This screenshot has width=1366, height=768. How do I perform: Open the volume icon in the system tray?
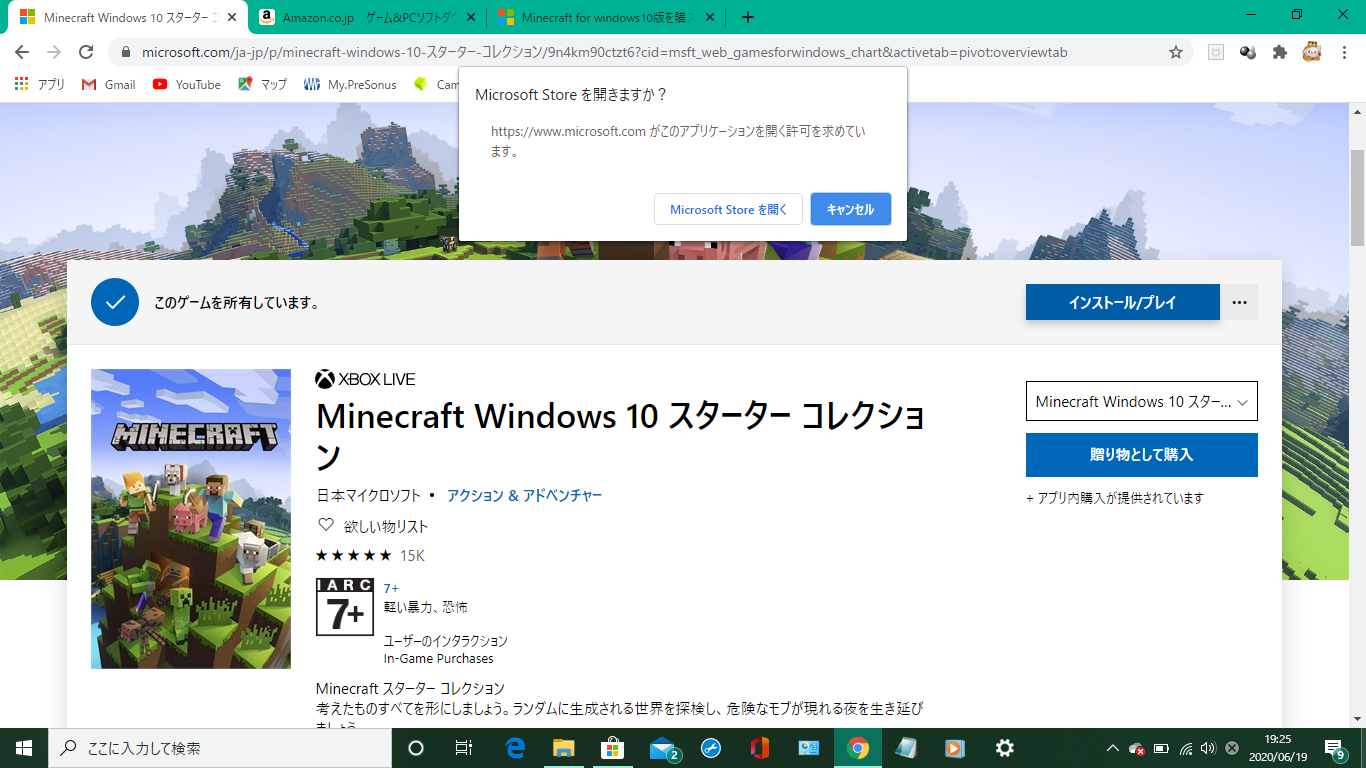(1208, 748)
